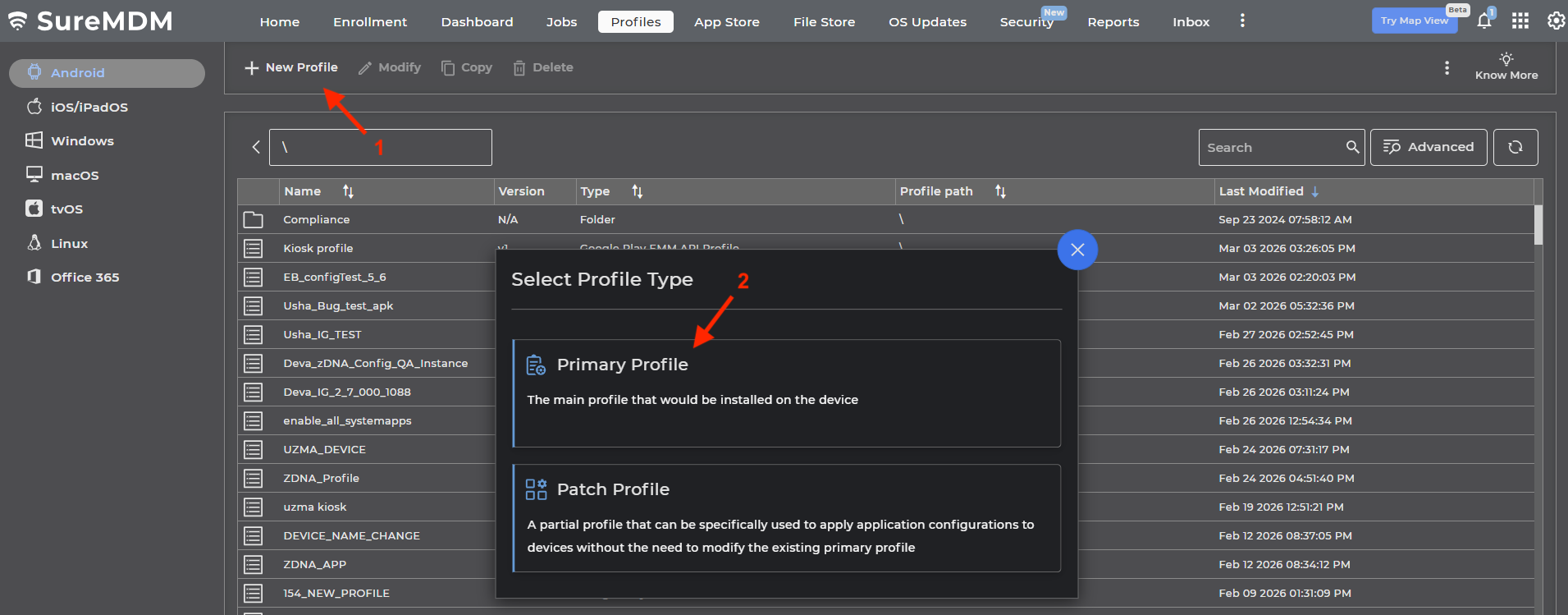
Task: Open the profile toolbar three-dot menu
Action: coord(1447,67)
